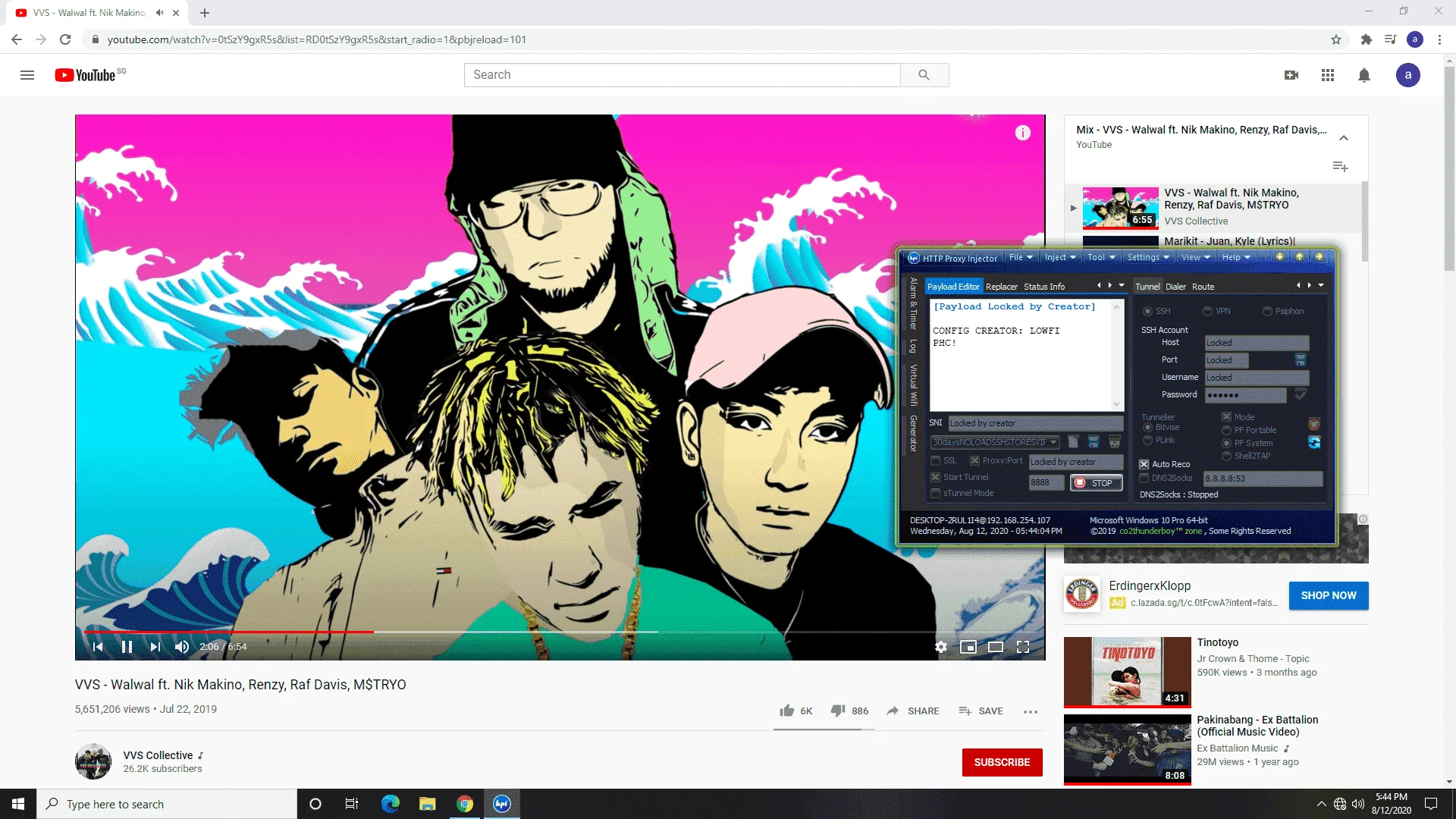
Task: Go to previous video in player
Action: (98, 647)
